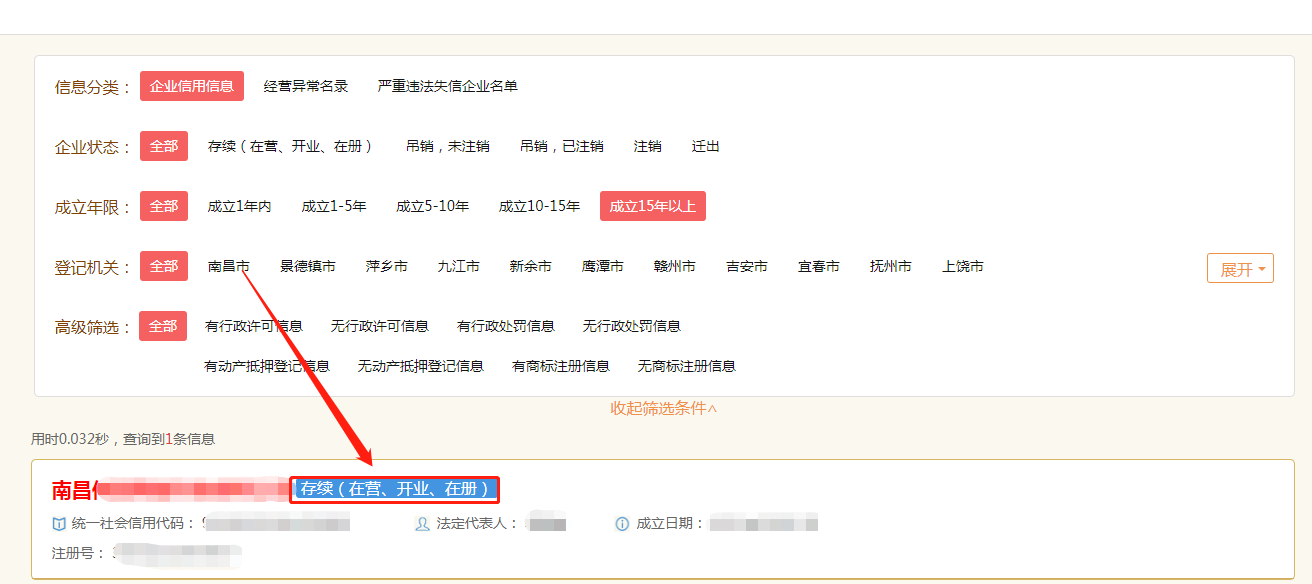Choose 赣州市 registration authority
The image size is (1312, 584).
click(x=674, y=266)
